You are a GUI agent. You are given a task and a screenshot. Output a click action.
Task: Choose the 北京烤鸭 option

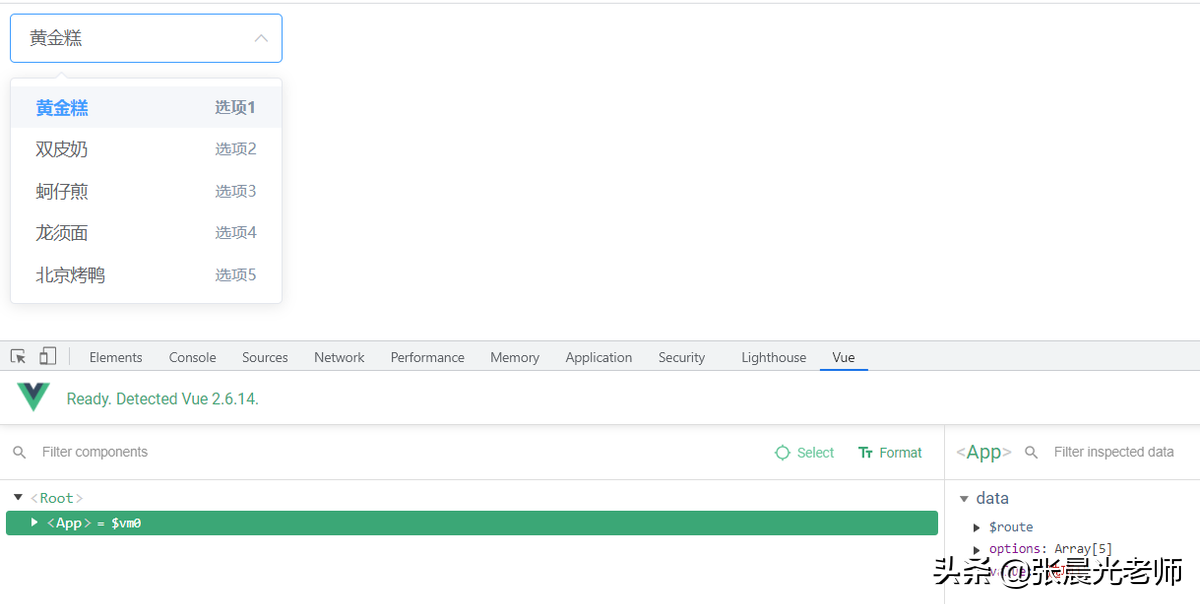[146, 275]
